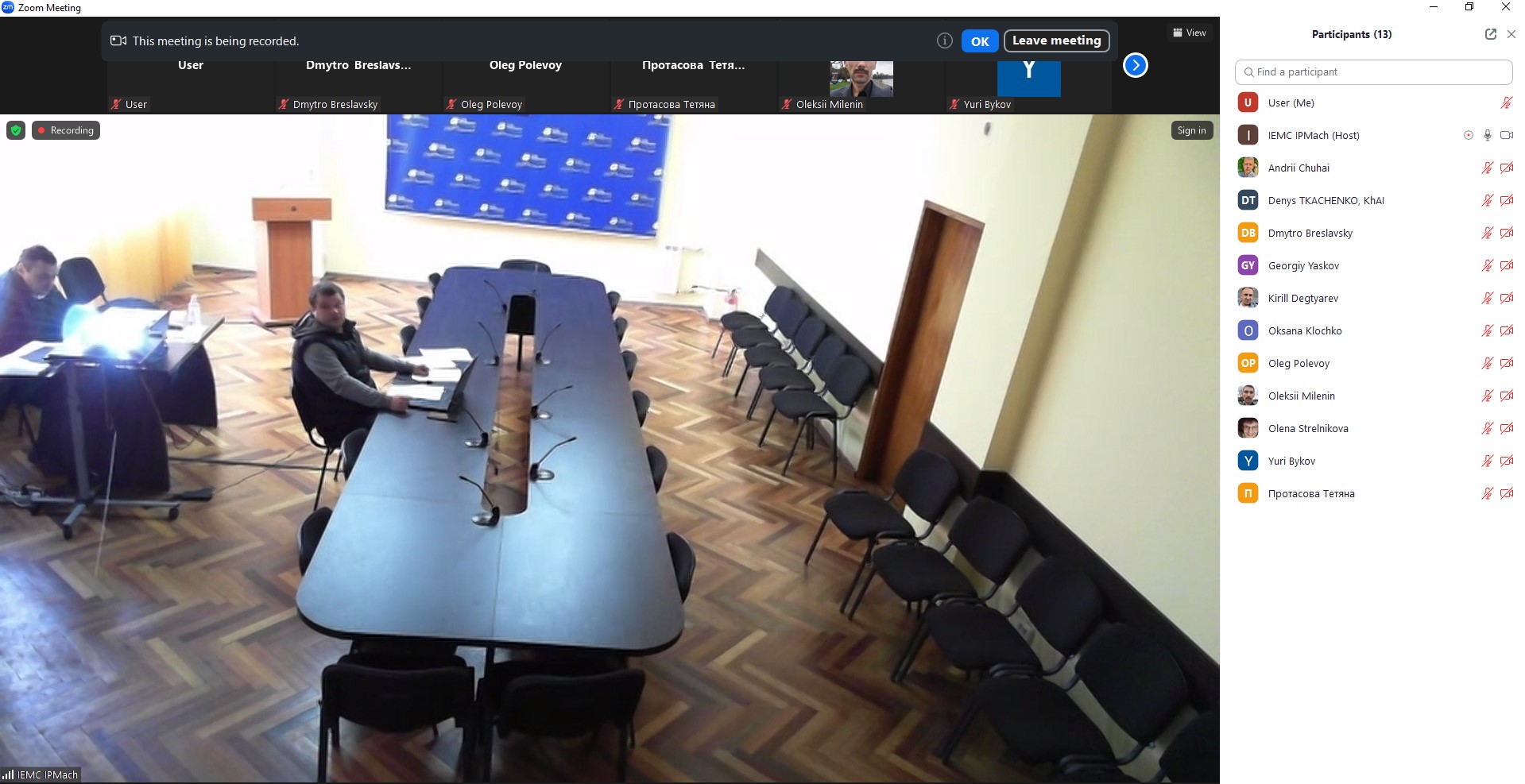Image resolution: width=1525 pixels, height=784 pixels.
Task: Click the Recording status indicator
Action: click(x=66, y=130)
